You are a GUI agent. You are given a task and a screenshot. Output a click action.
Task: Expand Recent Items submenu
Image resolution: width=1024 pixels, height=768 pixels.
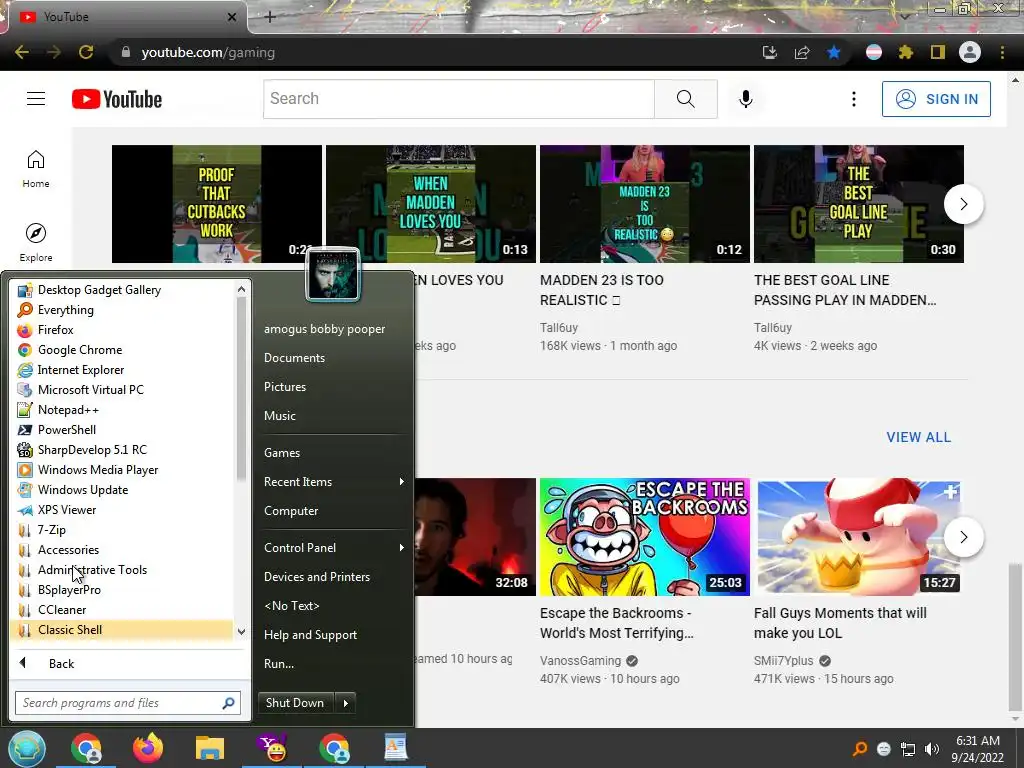coord(334,481)
